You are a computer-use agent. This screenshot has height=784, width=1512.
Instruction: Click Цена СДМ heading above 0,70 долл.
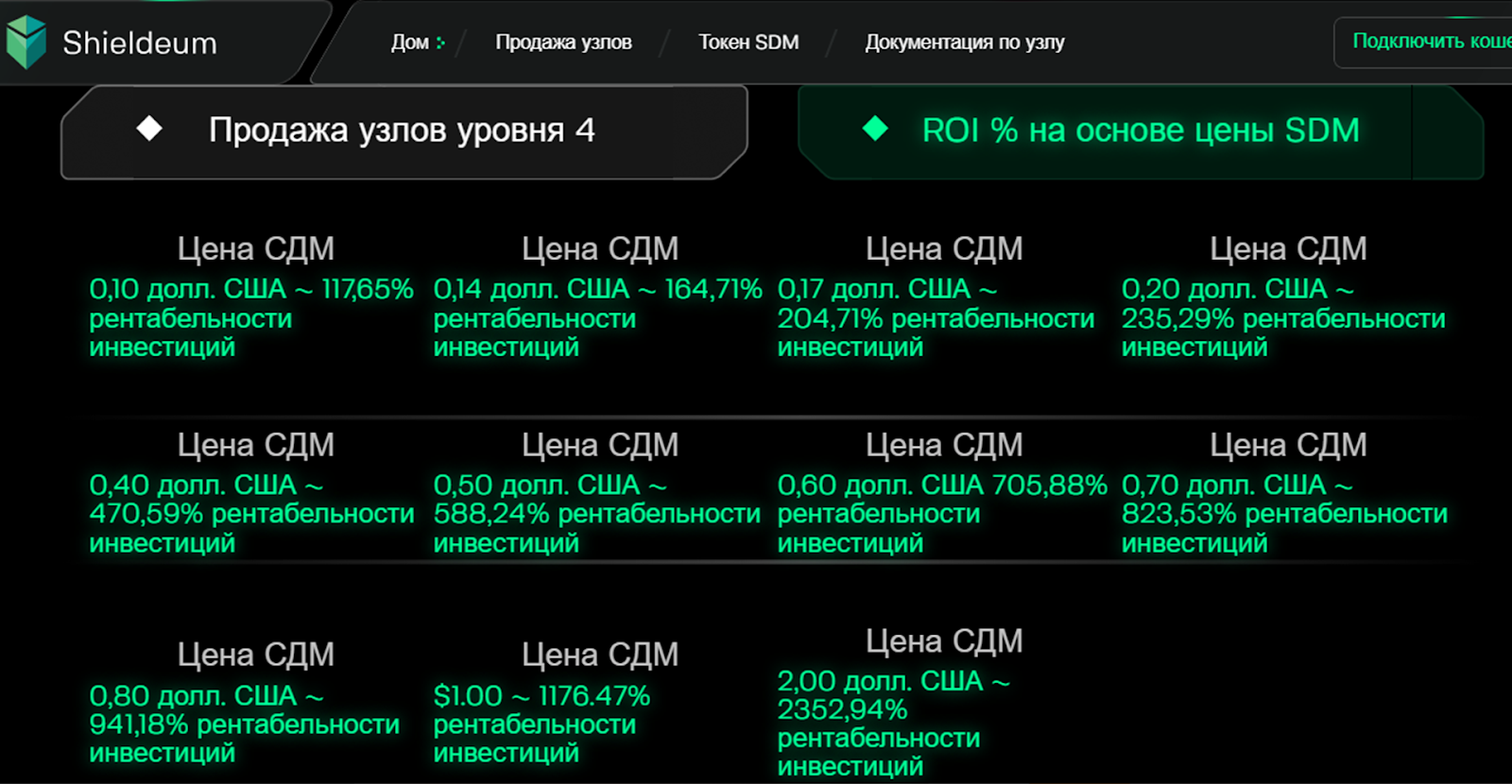[1288, 445]
